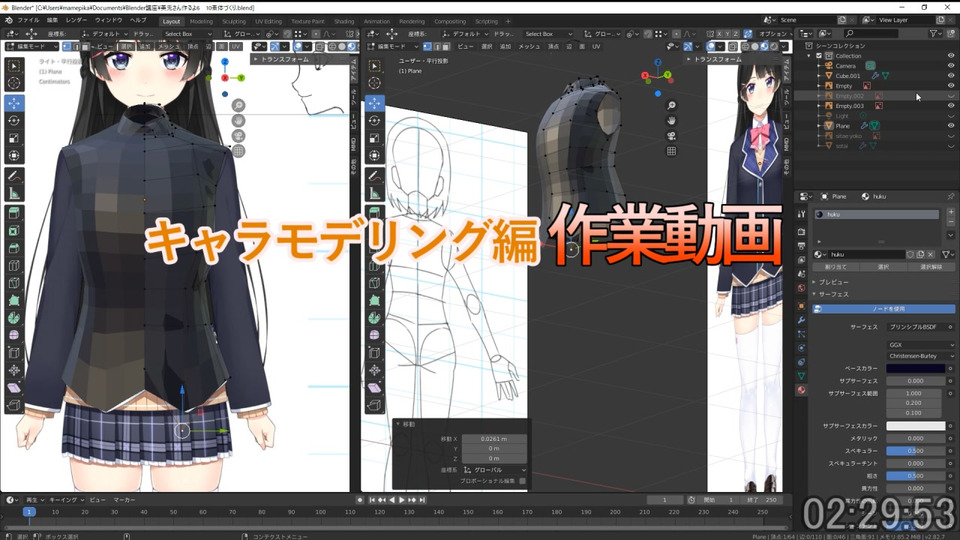Click the Deselect material button
Image resolution: width=960 pixels, height=540 pixels.
931,267
